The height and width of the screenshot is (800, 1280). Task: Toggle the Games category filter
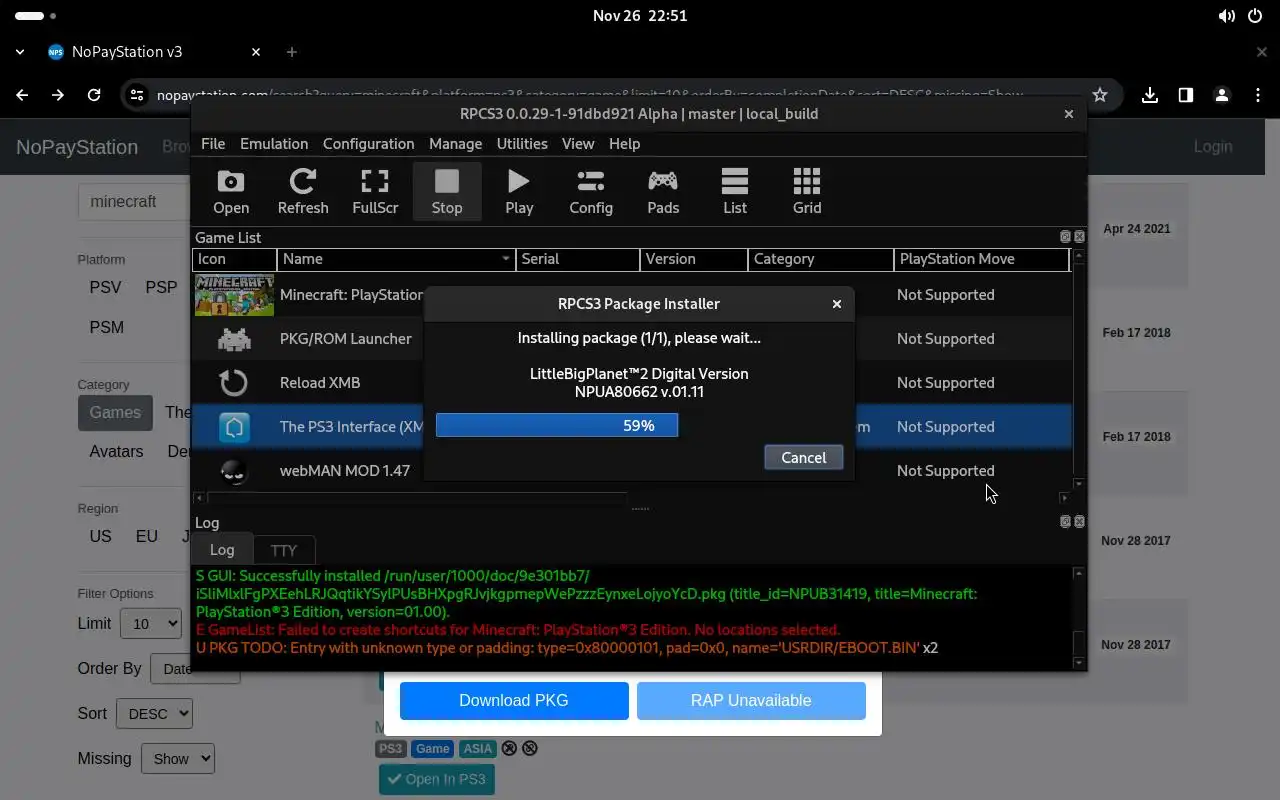[115, 412]
